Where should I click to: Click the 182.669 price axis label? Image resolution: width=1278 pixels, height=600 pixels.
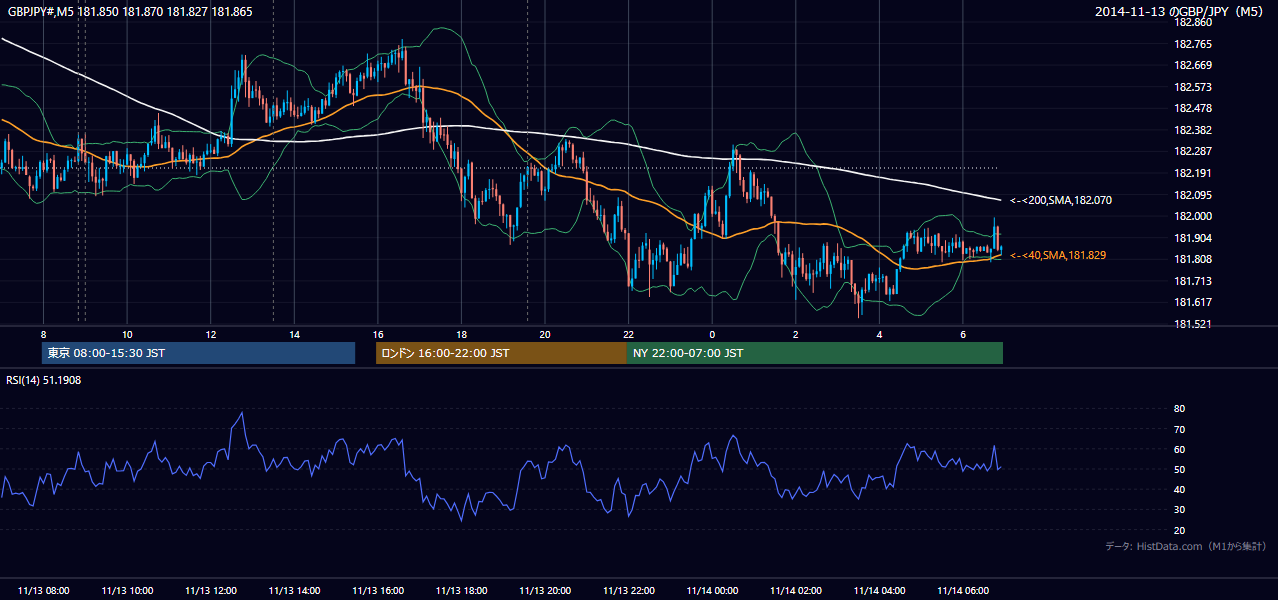(1194, 65)
